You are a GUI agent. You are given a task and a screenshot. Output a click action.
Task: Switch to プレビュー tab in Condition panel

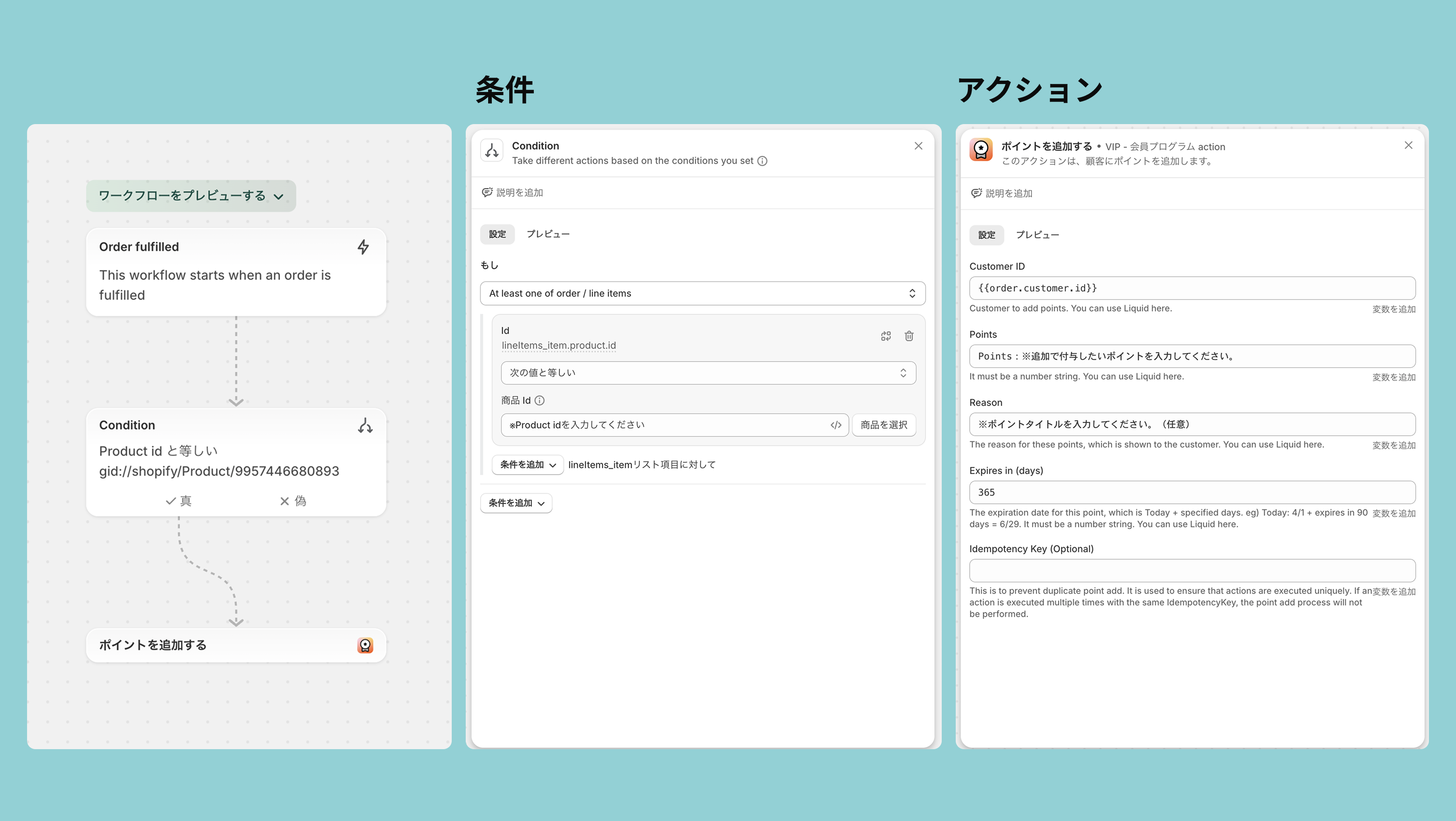pyautogui.click(x=548, y=234)
